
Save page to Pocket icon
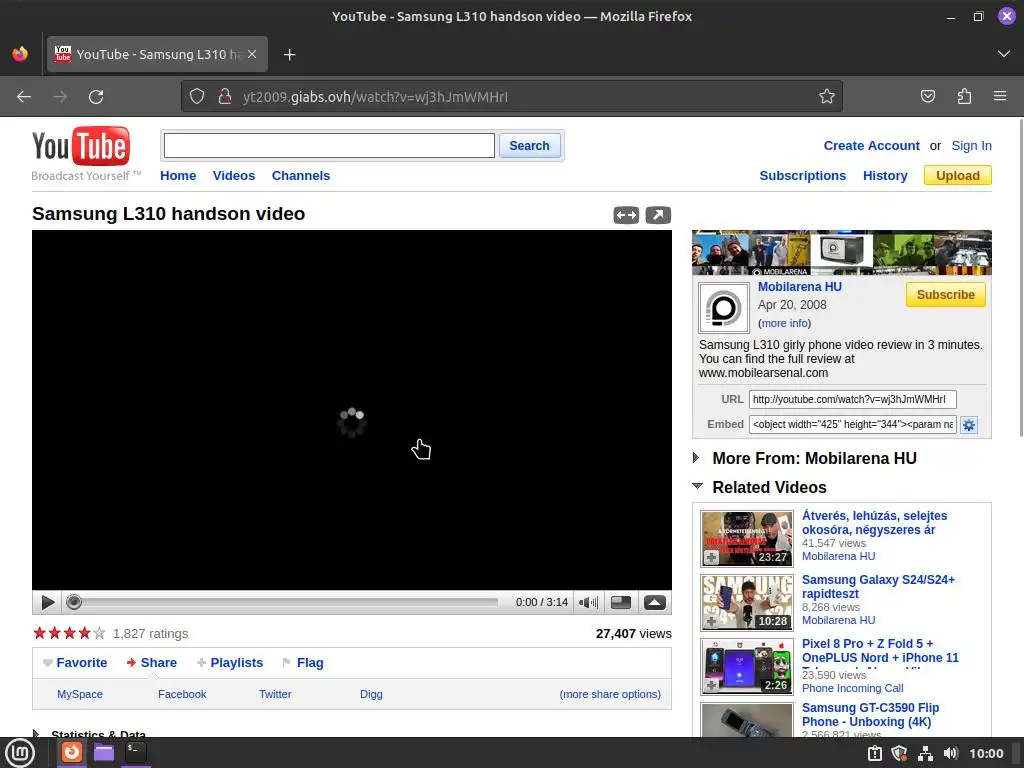tap(928, 97)
